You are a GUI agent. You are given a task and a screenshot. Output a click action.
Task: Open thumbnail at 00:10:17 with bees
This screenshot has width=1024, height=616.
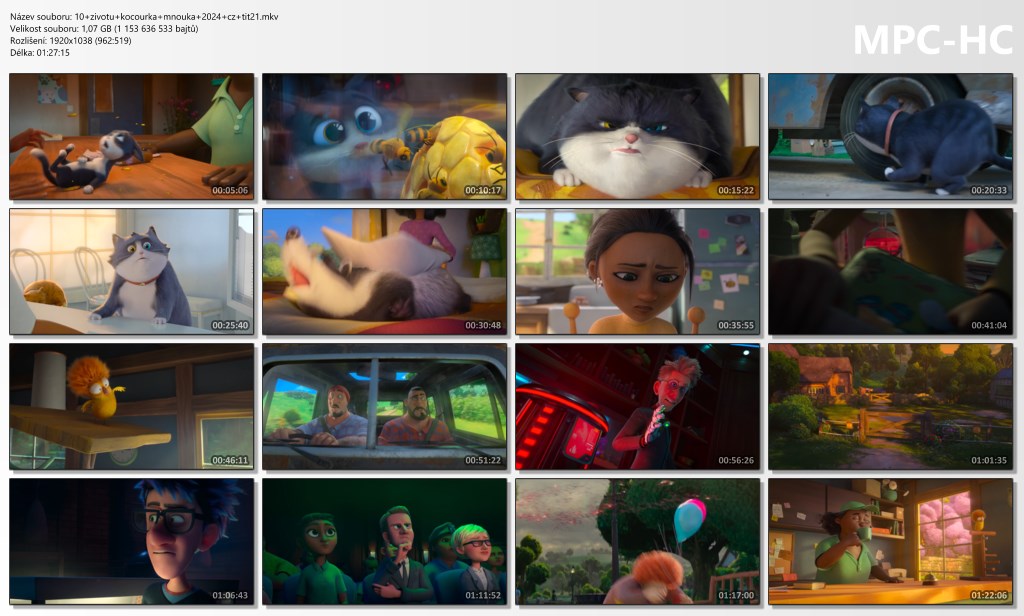click(x=385, y=136)
